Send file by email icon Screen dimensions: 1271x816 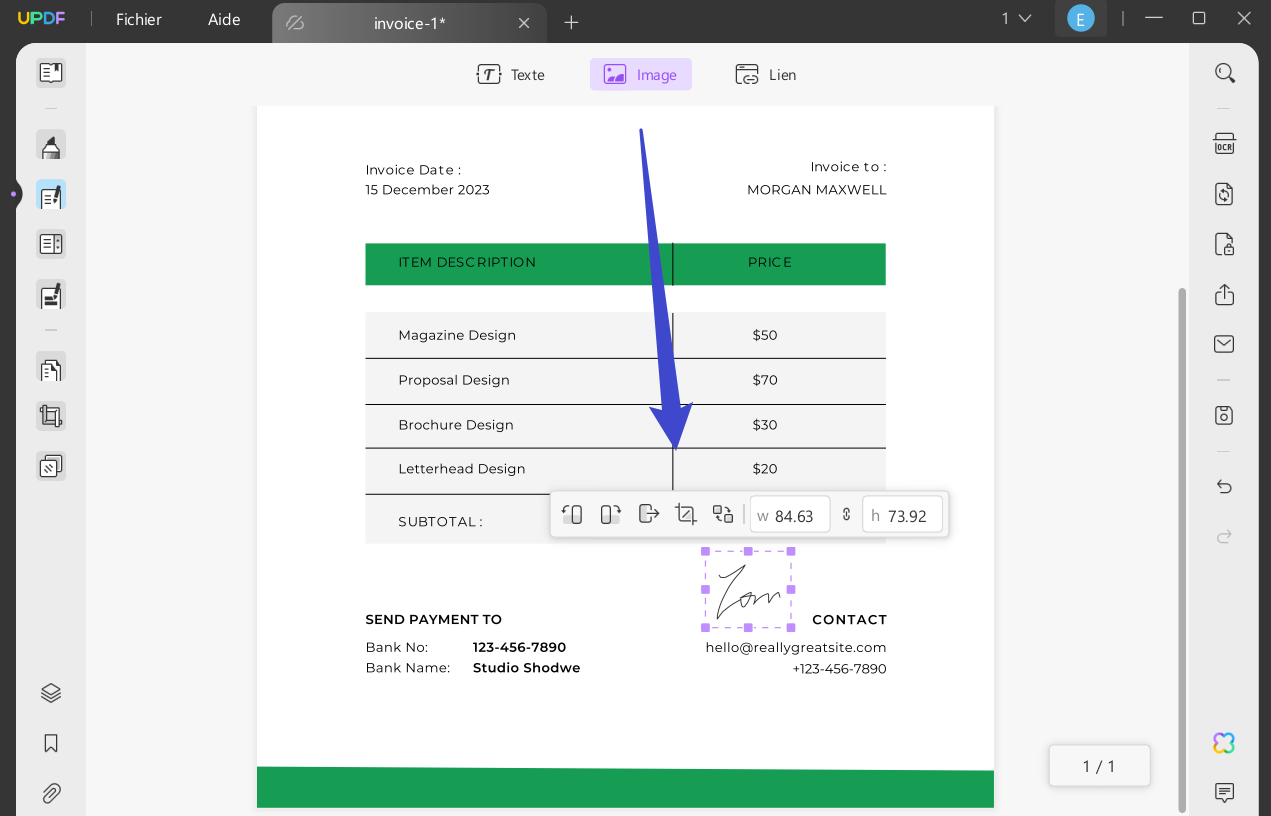click(1224, 344)
